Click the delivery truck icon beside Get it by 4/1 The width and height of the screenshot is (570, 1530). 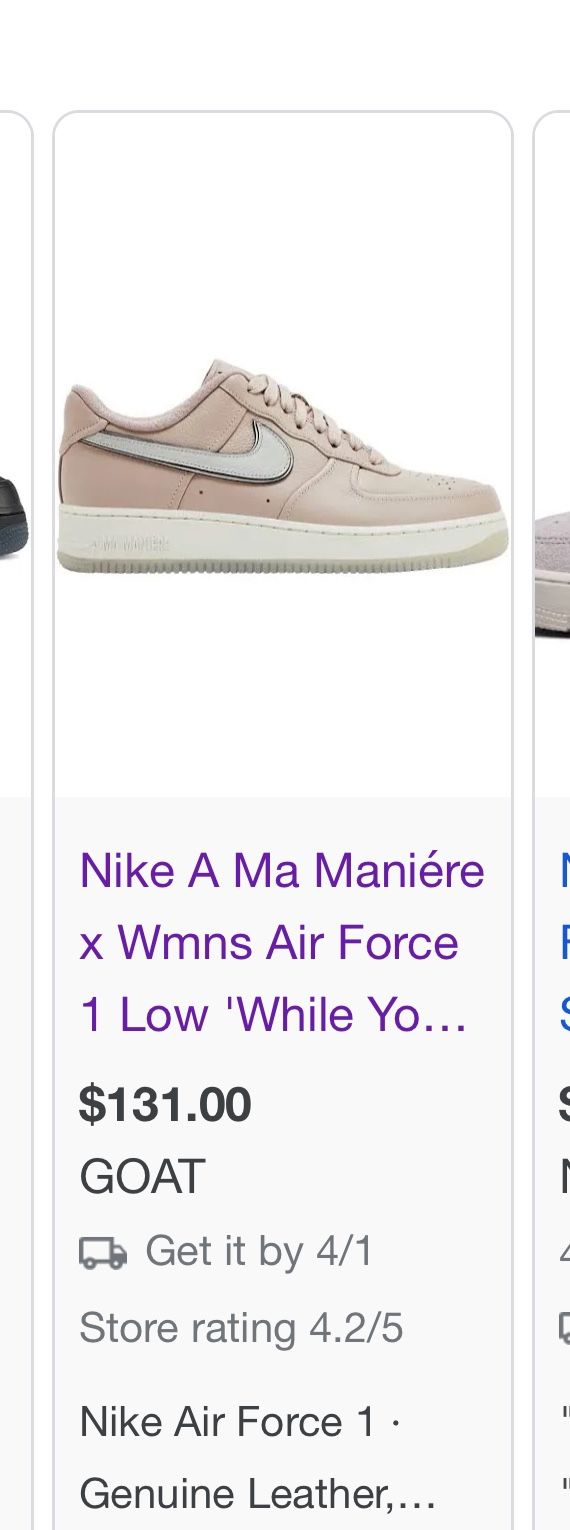tap(103, 1252)
